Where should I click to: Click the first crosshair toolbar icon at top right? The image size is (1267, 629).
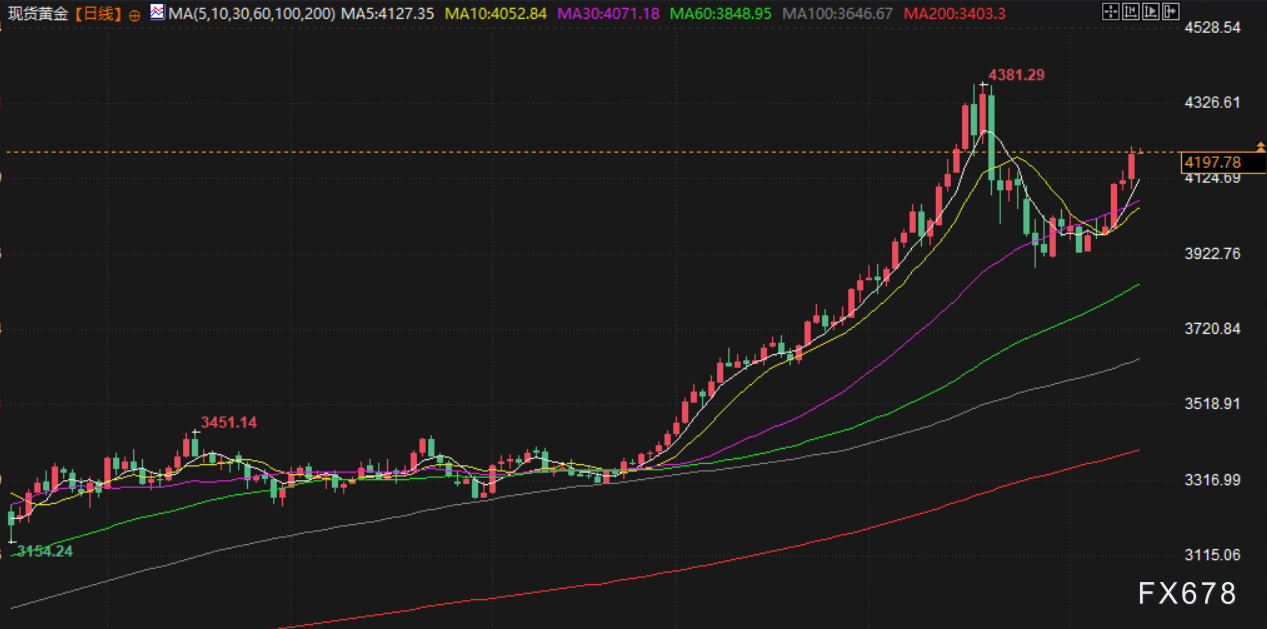point(1110,13)
